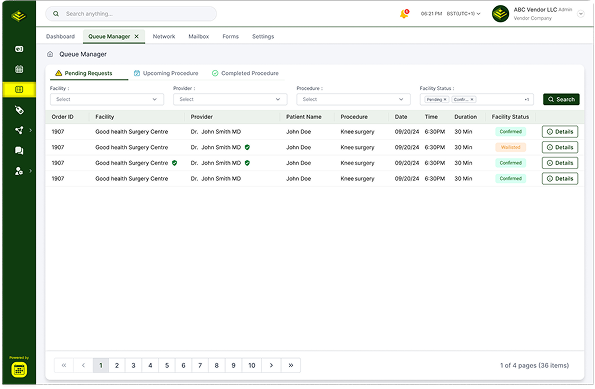Screen dimensions: 595x389
Task: Open Details for the third row
Action: click(560, 163)
